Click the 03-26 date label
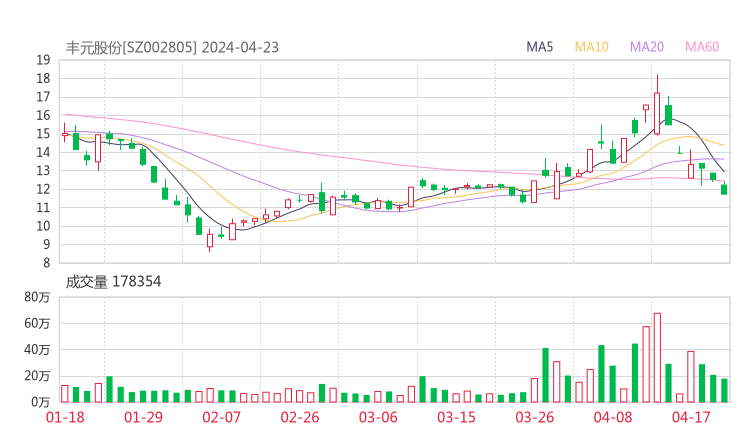This screenshot has height=440, width=740. click(x=534, y=417)
